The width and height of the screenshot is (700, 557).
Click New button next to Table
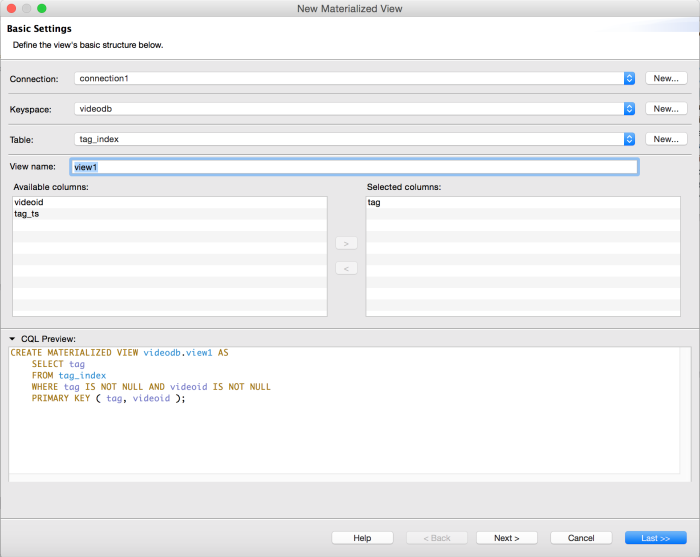666,139
